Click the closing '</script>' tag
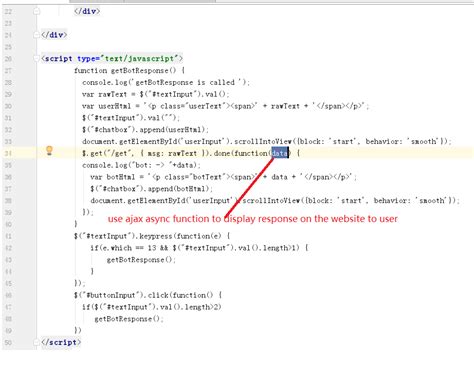This screenshot has height=366, width=474. coord(61,342)
